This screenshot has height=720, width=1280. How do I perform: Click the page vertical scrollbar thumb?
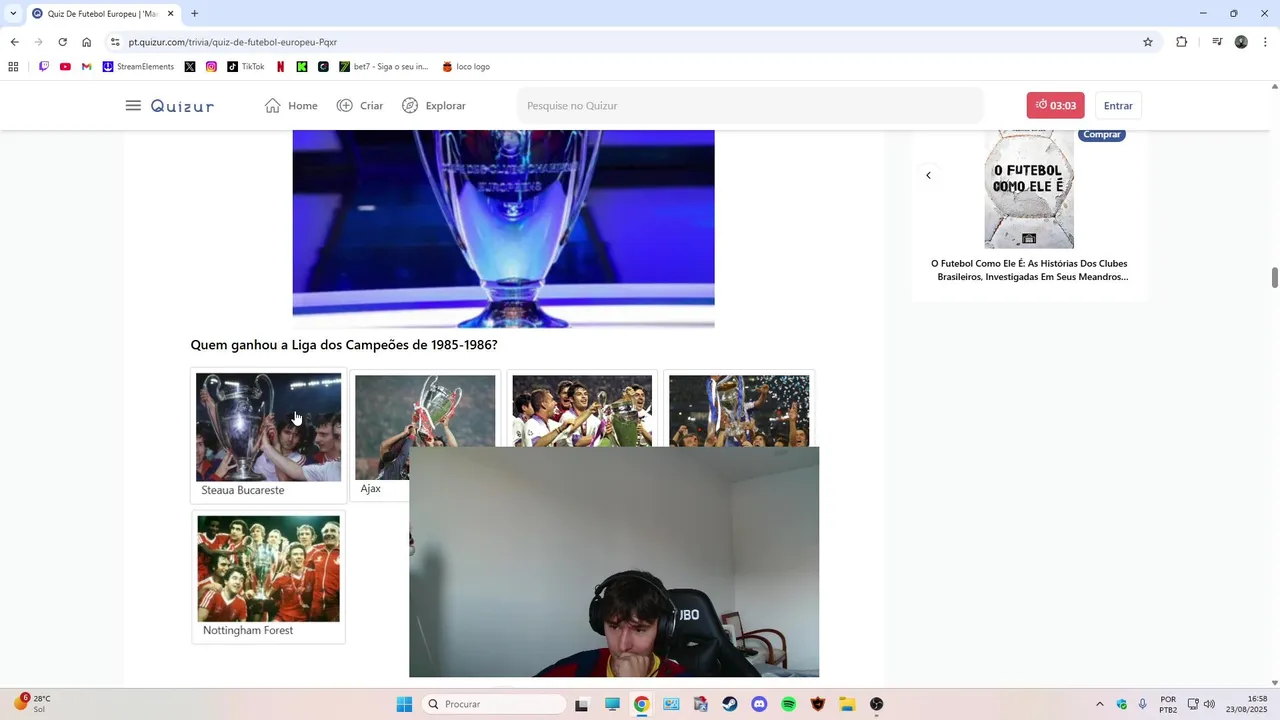[x=1275, y=277]
